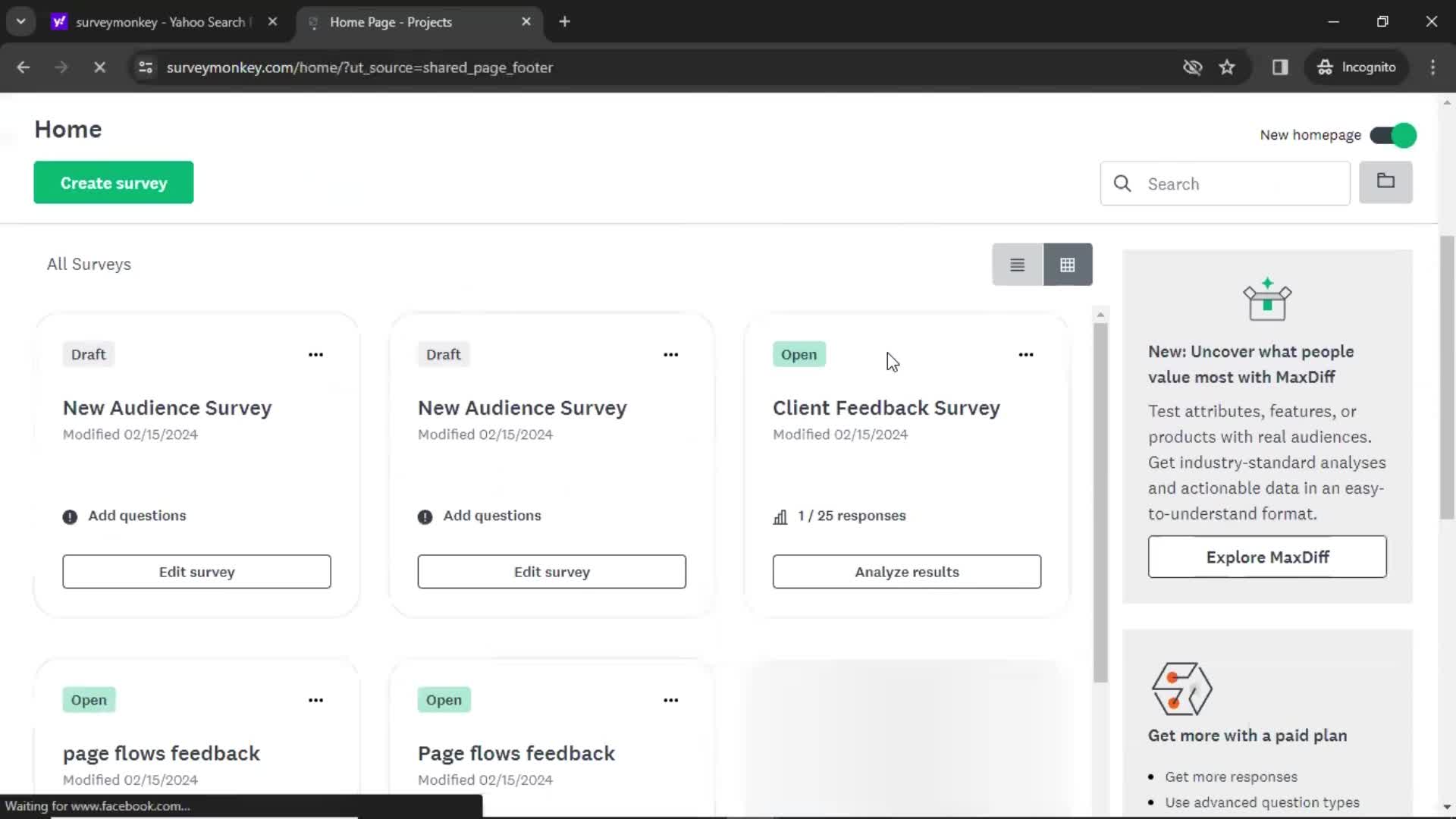The height and width of the screenshot is (819, 1456).
Task: Click Create survey button
Action: click(114, 183)
